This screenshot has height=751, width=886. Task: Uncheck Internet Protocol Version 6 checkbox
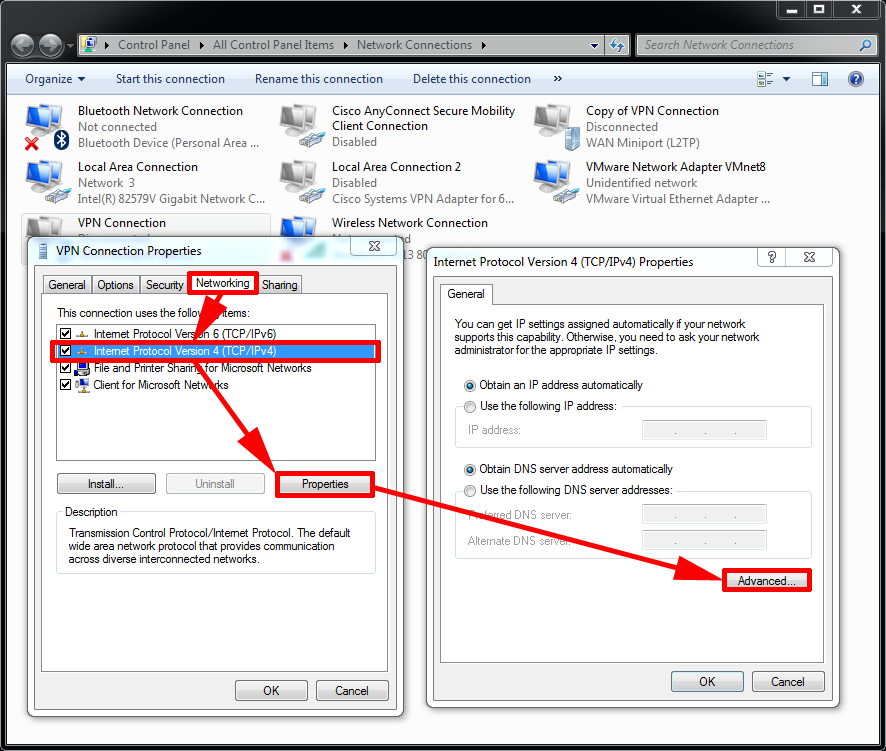pos(66,334)
